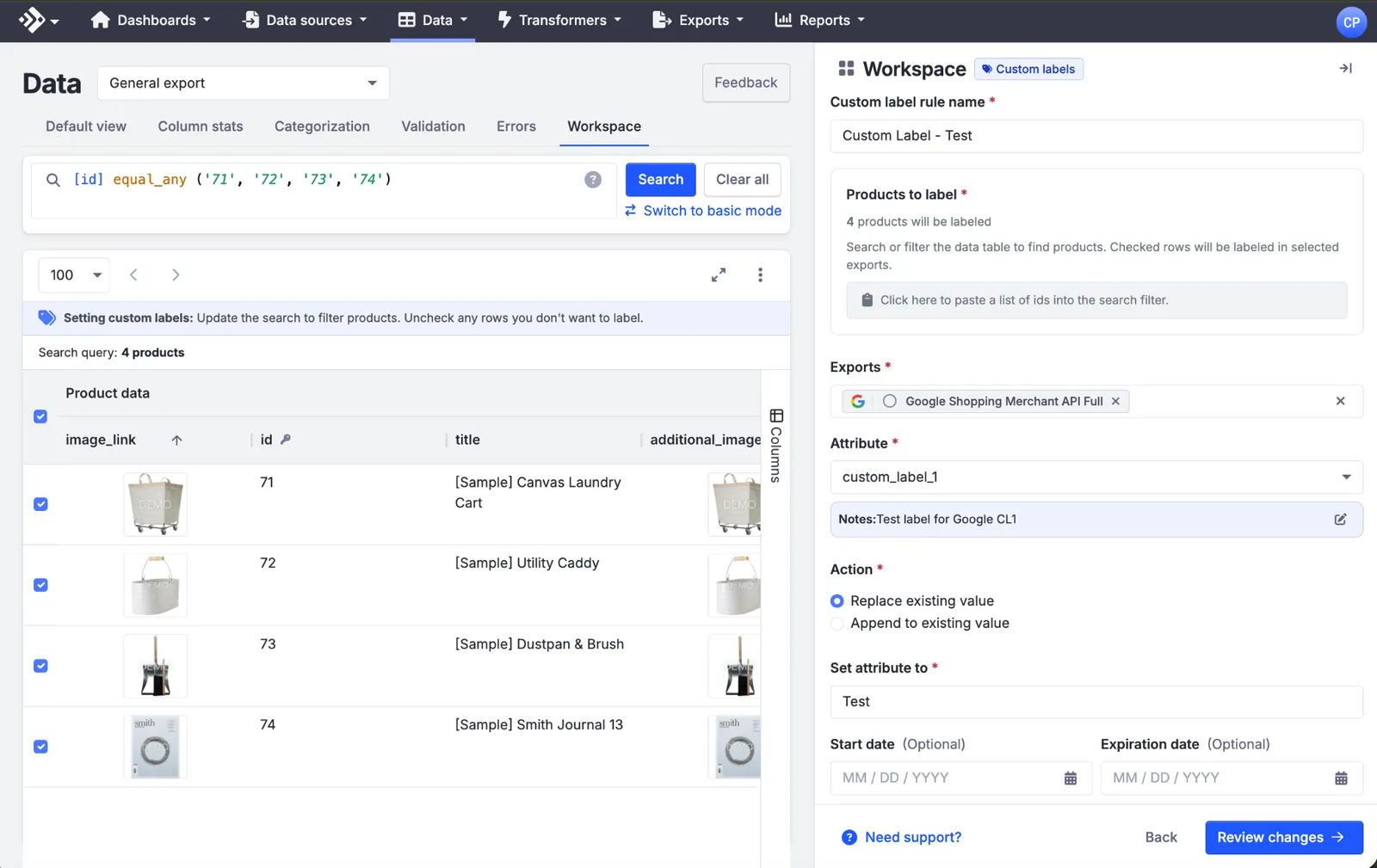1377x868 pixels.
Task: Open the table's three-dot options menu
Action: tap(760, 275)
